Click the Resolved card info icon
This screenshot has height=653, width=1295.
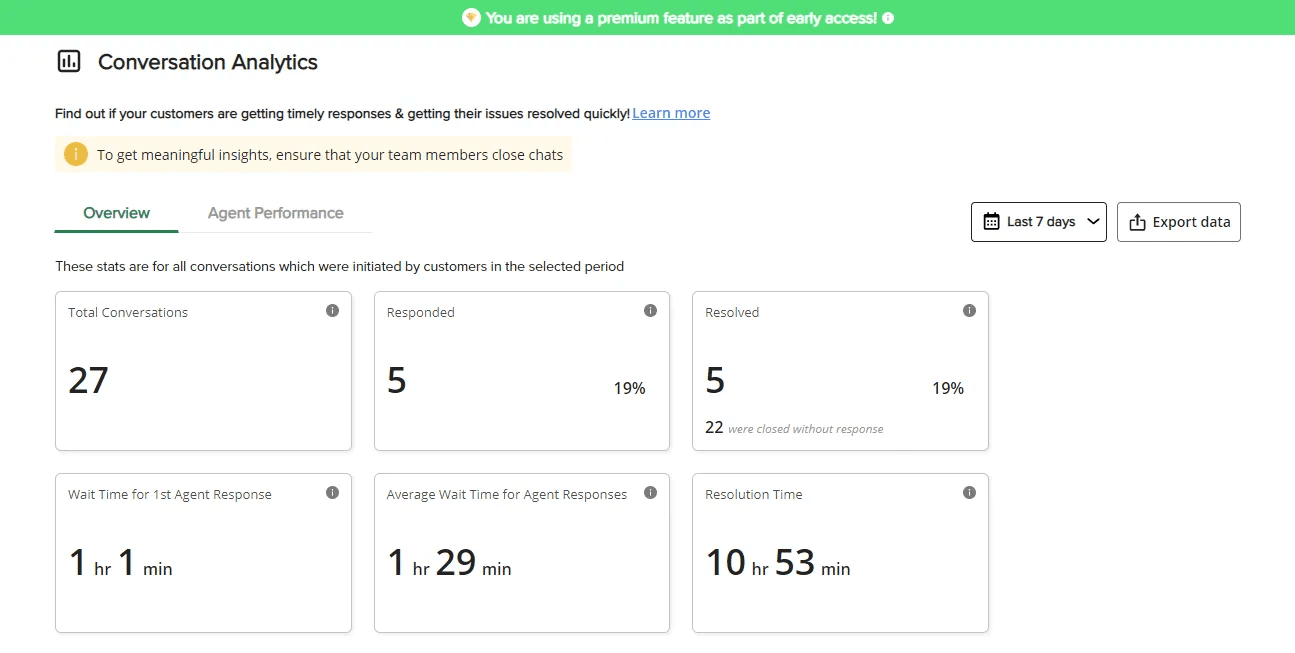[x=969, y=310]
